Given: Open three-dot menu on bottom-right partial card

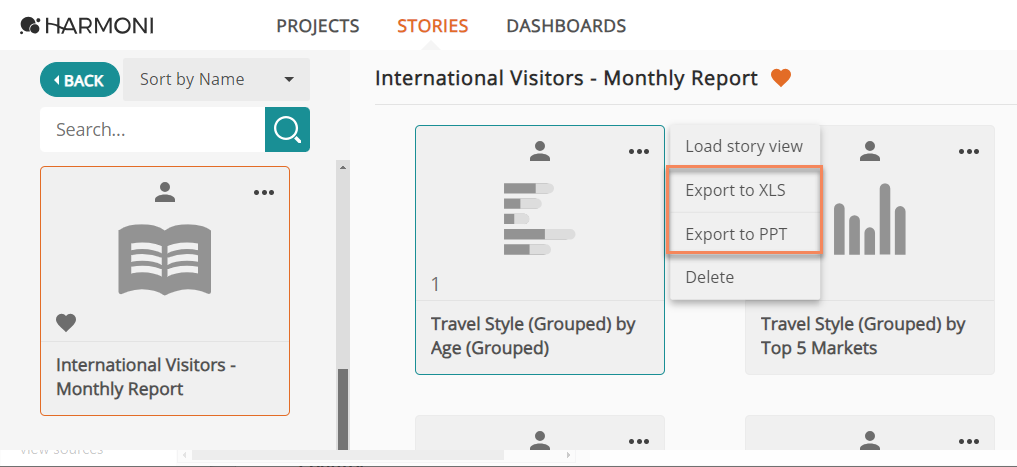Looking at the screenshot, I should [969, 442].
